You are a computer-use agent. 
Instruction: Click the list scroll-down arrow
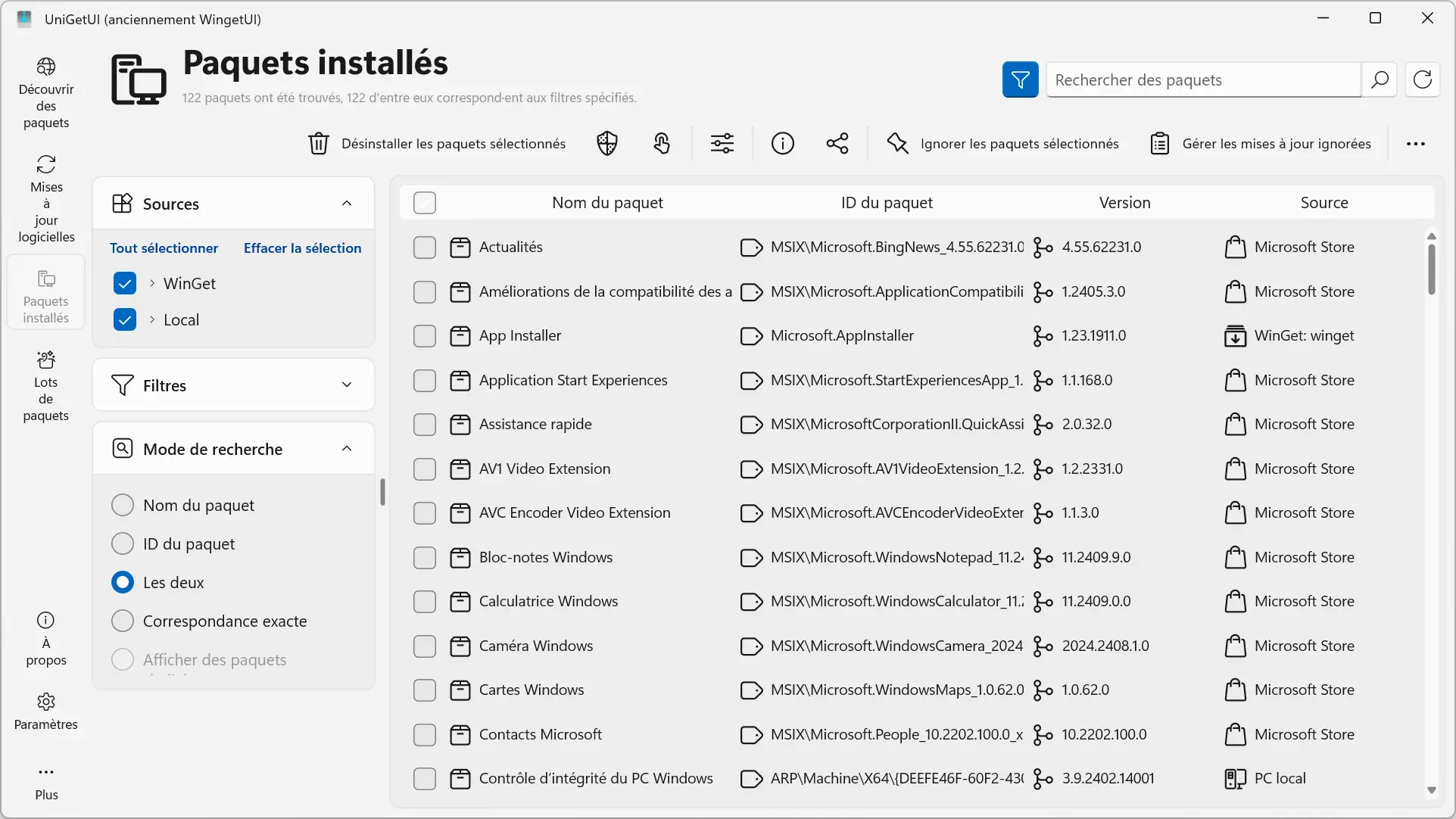(x=1431, y=790)
